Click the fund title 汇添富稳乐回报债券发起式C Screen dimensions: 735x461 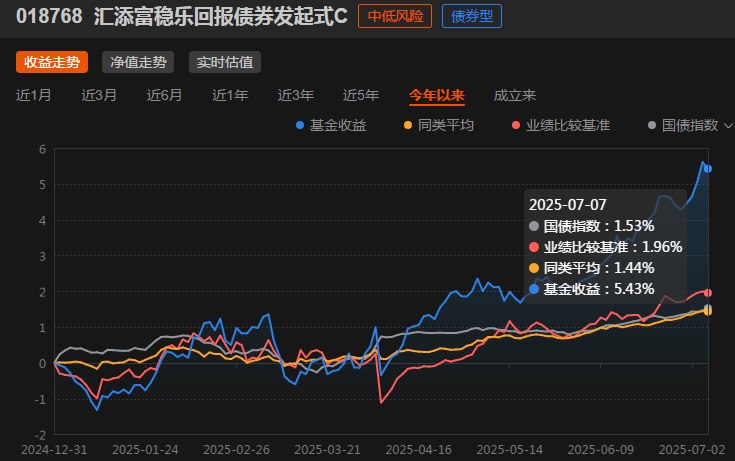(221, 16)
